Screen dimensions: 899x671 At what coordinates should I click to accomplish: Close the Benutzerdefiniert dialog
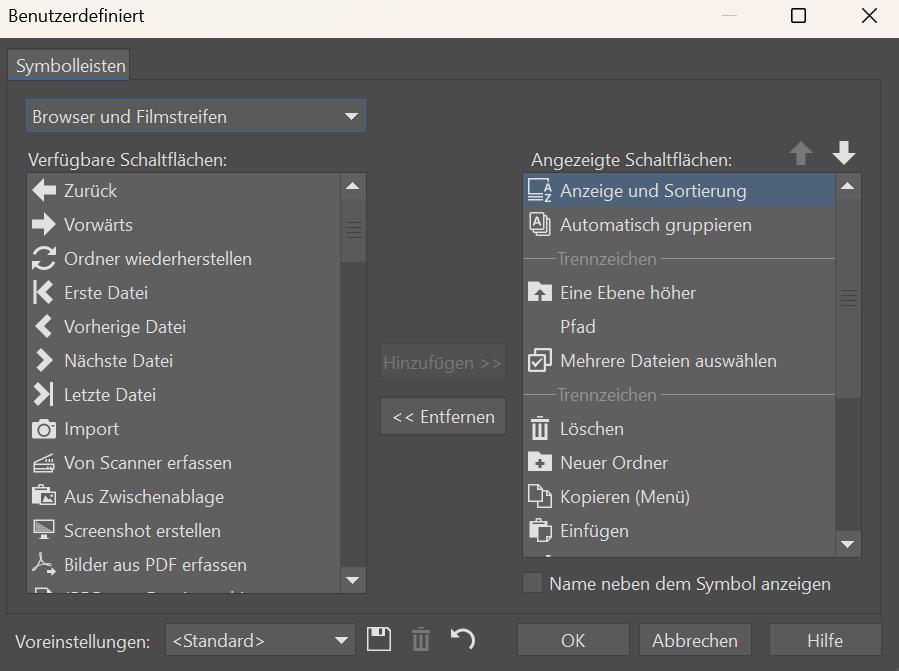(x=869, y=15)
